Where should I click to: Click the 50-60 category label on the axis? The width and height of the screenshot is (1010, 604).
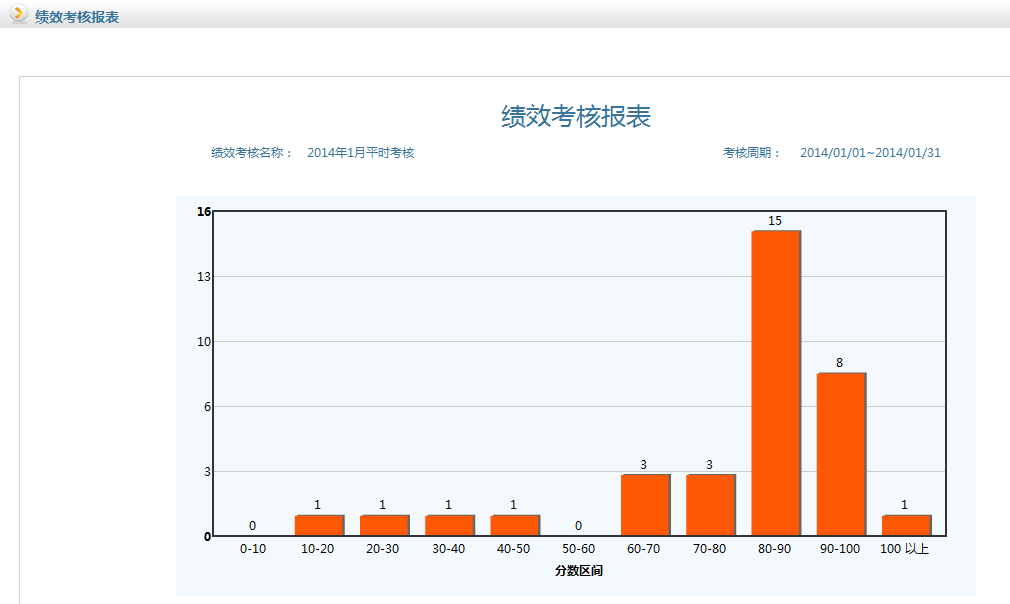(580, 545)
